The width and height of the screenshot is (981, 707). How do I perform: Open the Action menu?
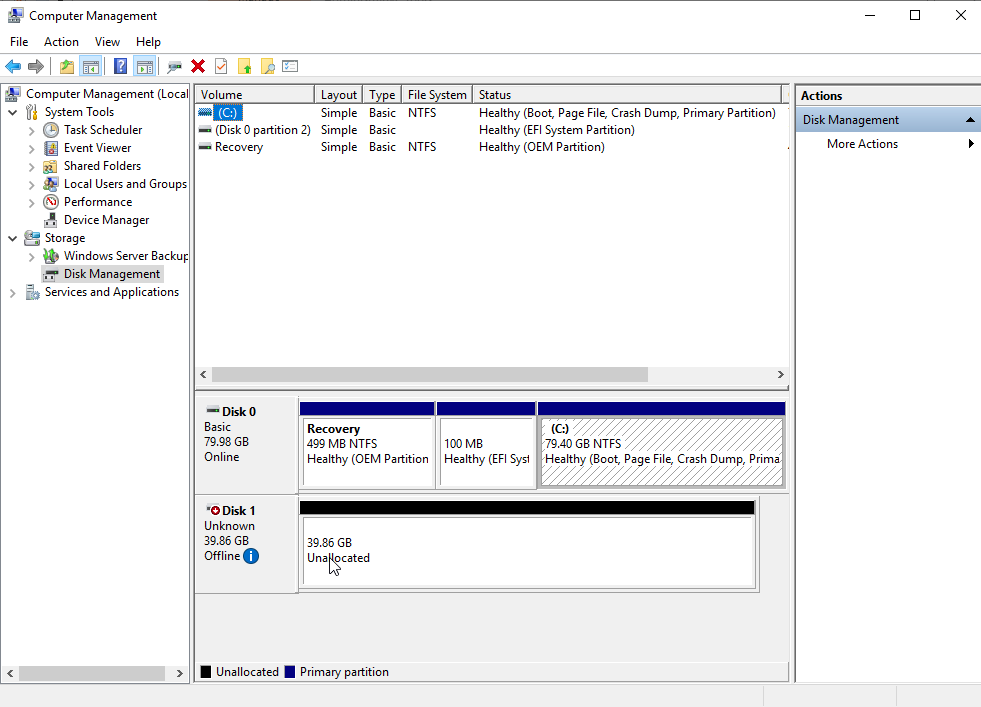pos(61,42)
